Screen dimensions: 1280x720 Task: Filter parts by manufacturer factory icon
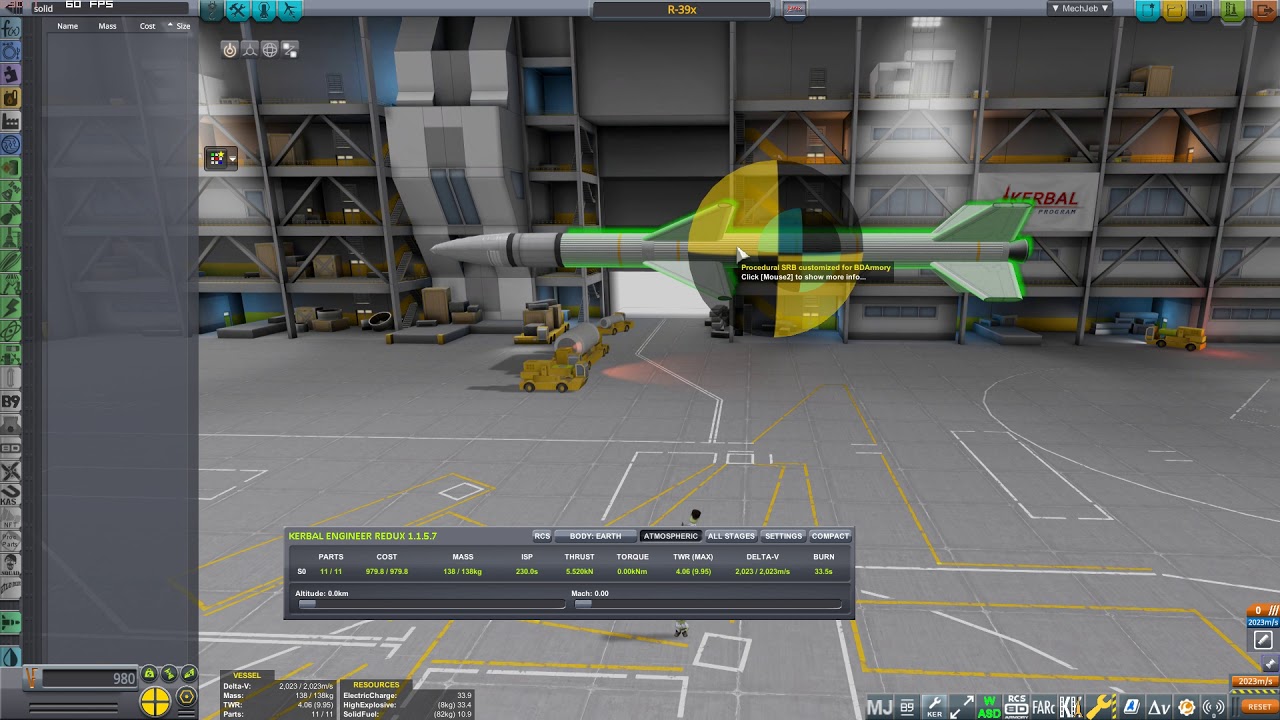(x=11, y=121)
